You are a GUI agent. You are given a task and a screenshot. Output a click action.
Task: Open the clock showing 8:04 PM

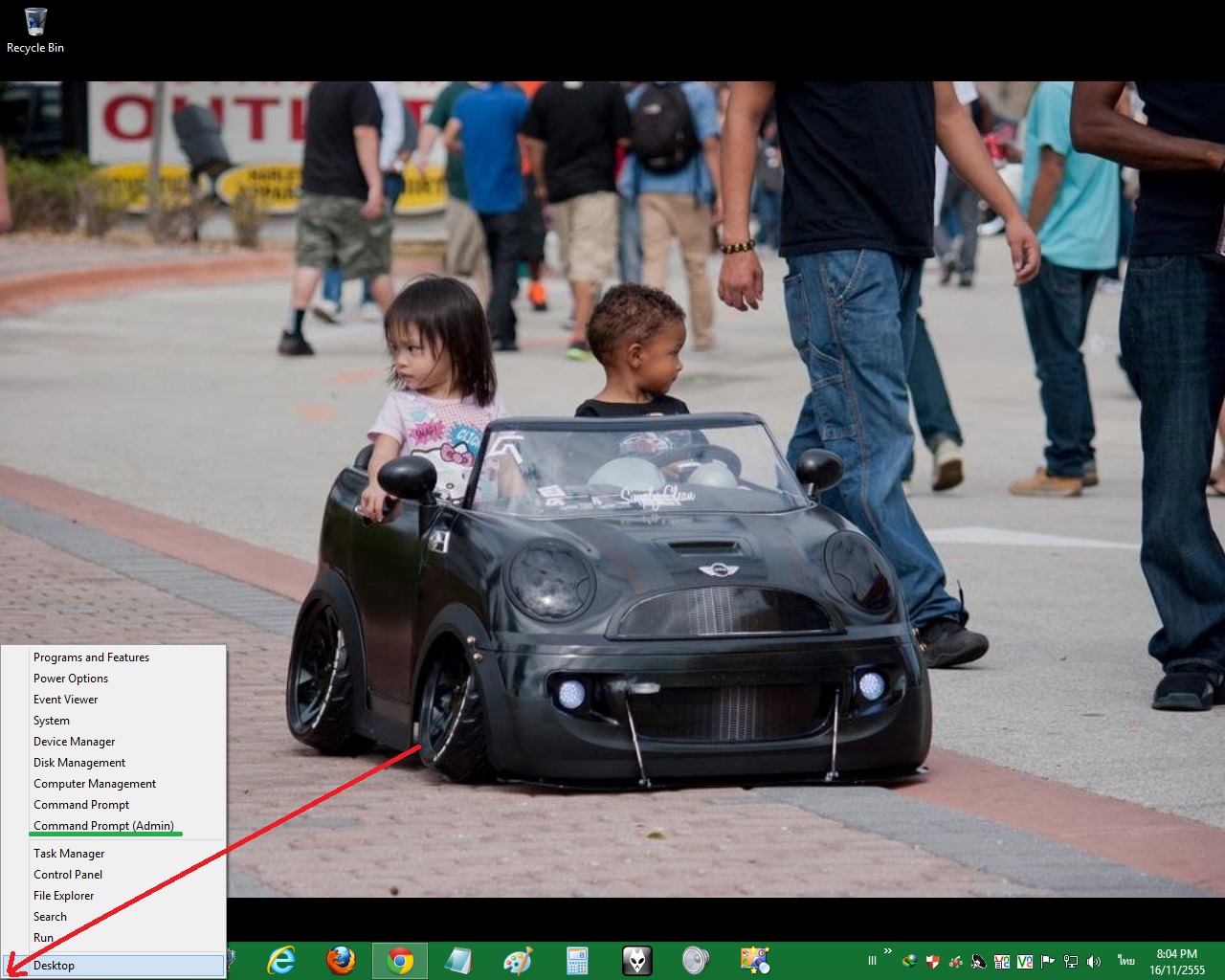pos(1176,961)
